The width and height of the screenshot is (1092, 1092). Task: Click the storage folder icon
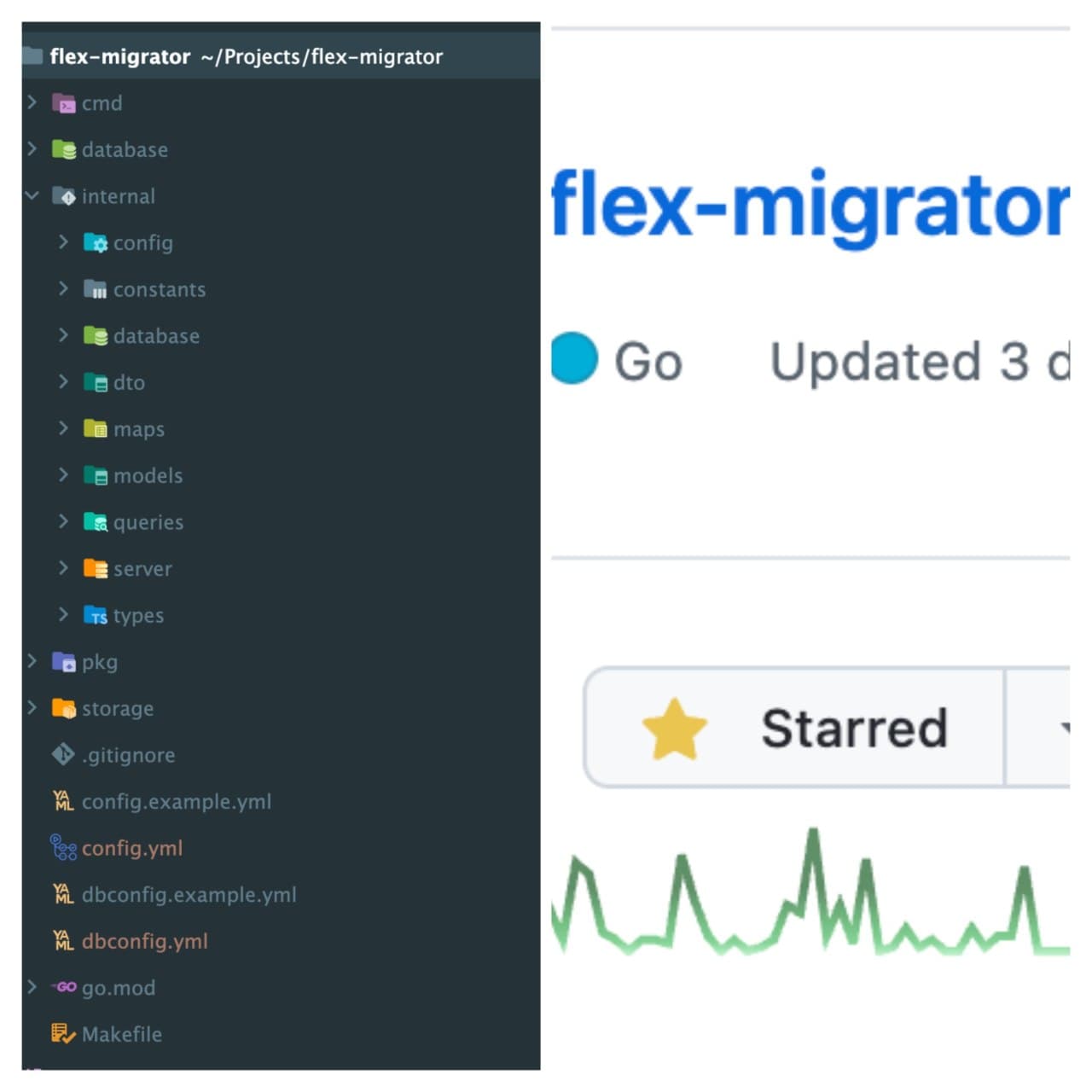tap(64, 708)
